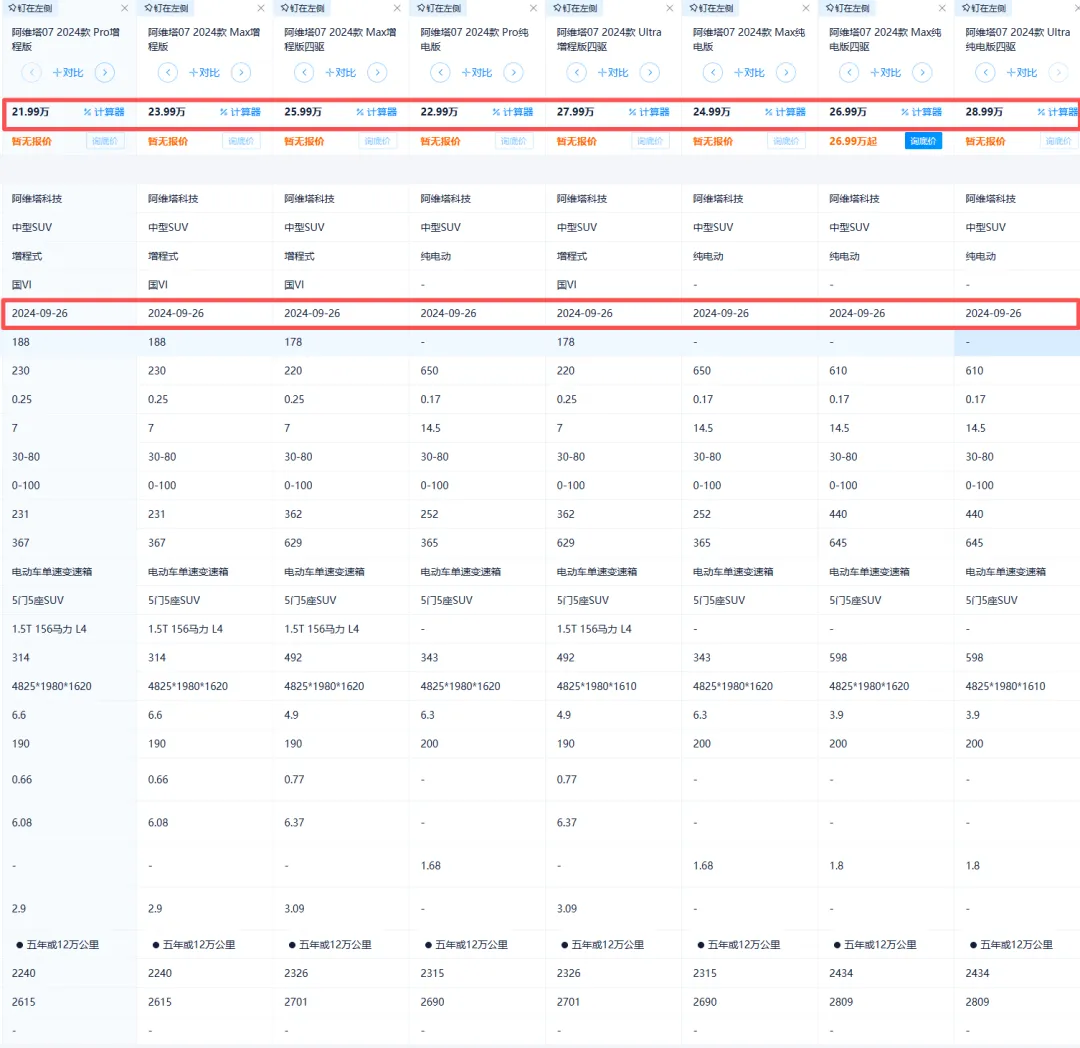This screenshot has height=1048, width=1080.
Task: Move Ultra增程版四驱 column right
Action: click(650, 72)
